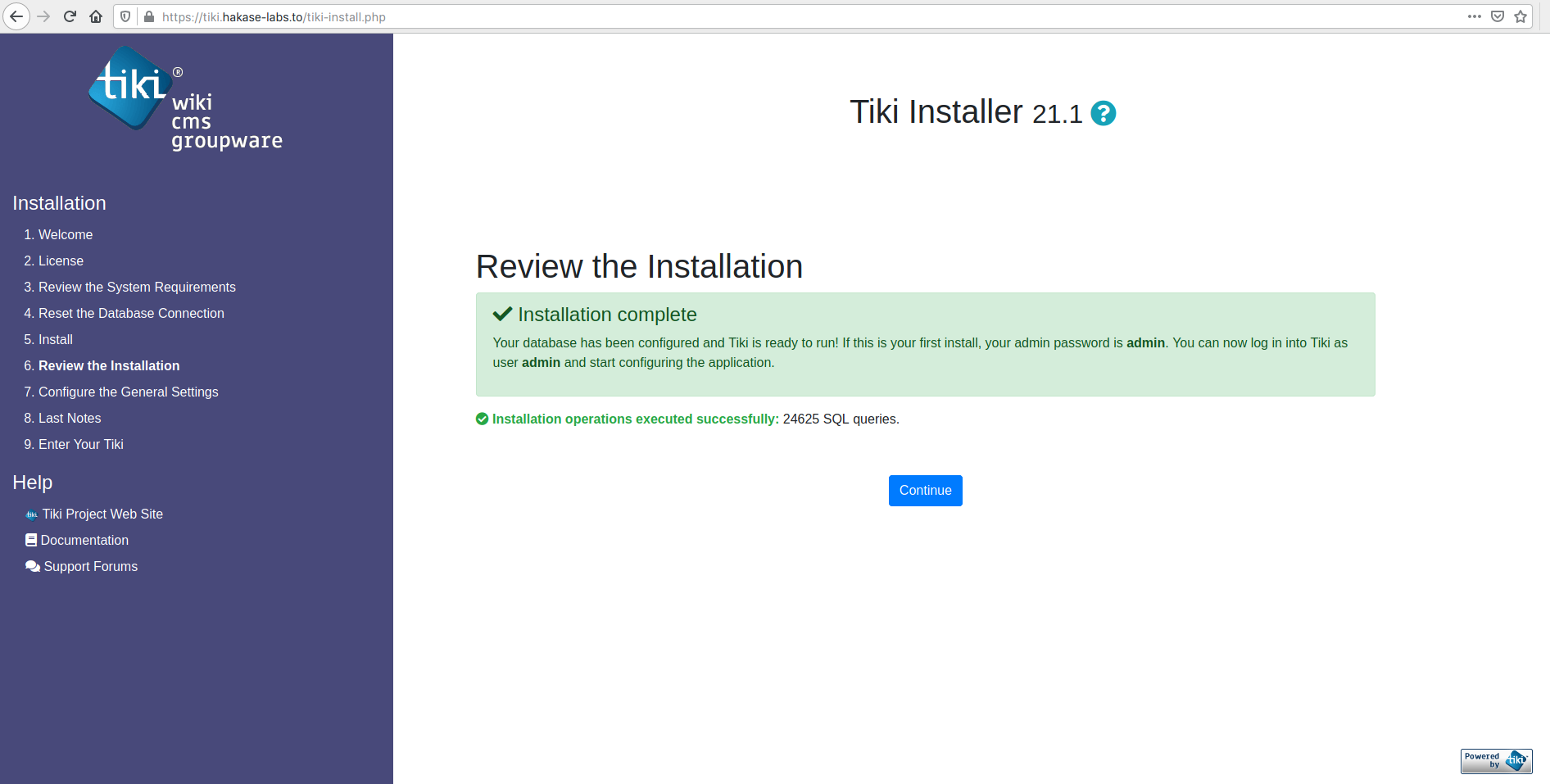This screenshot has height=784, width=1550.
Task: Go to browser home page icon
Action: 96,16
